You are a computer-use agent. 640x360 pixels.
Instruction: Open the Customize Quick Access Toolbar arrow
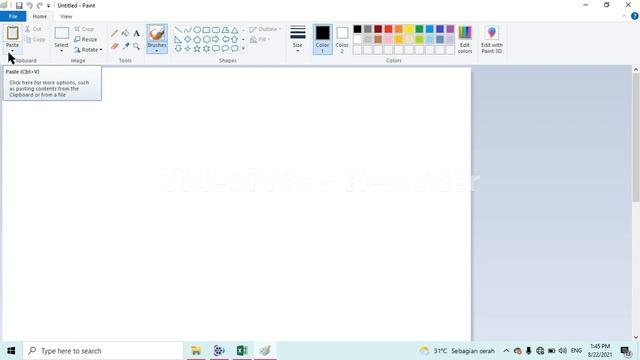[x=49, y=6]
